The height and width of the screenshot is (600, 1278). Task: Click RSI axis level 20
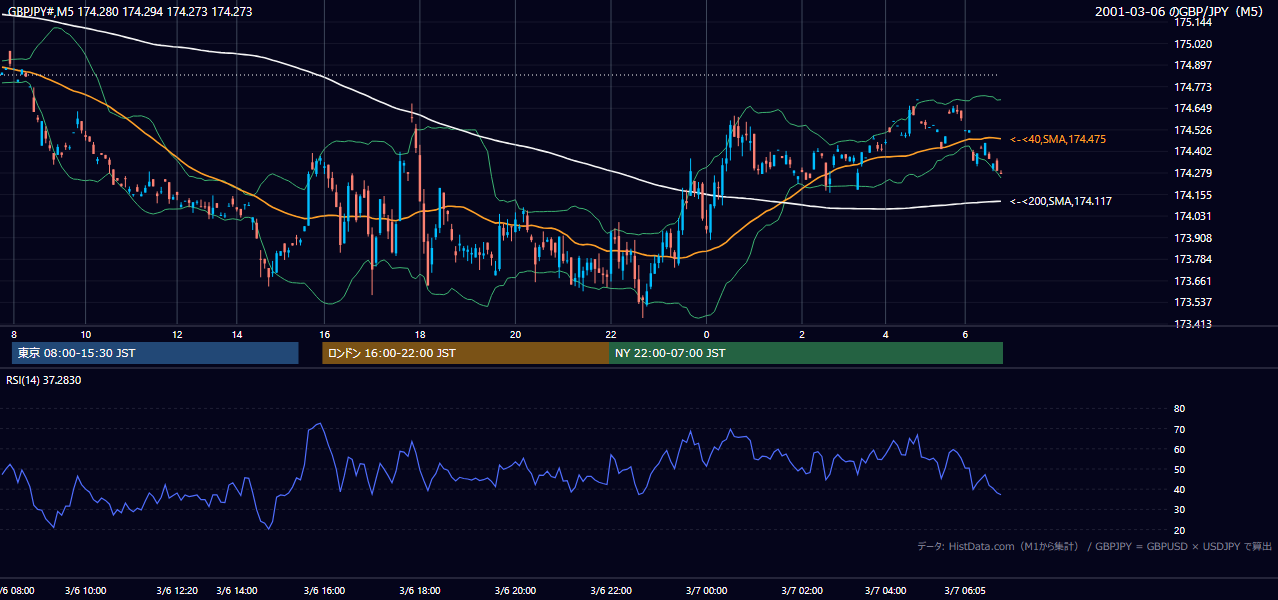tap(1179, 530)
